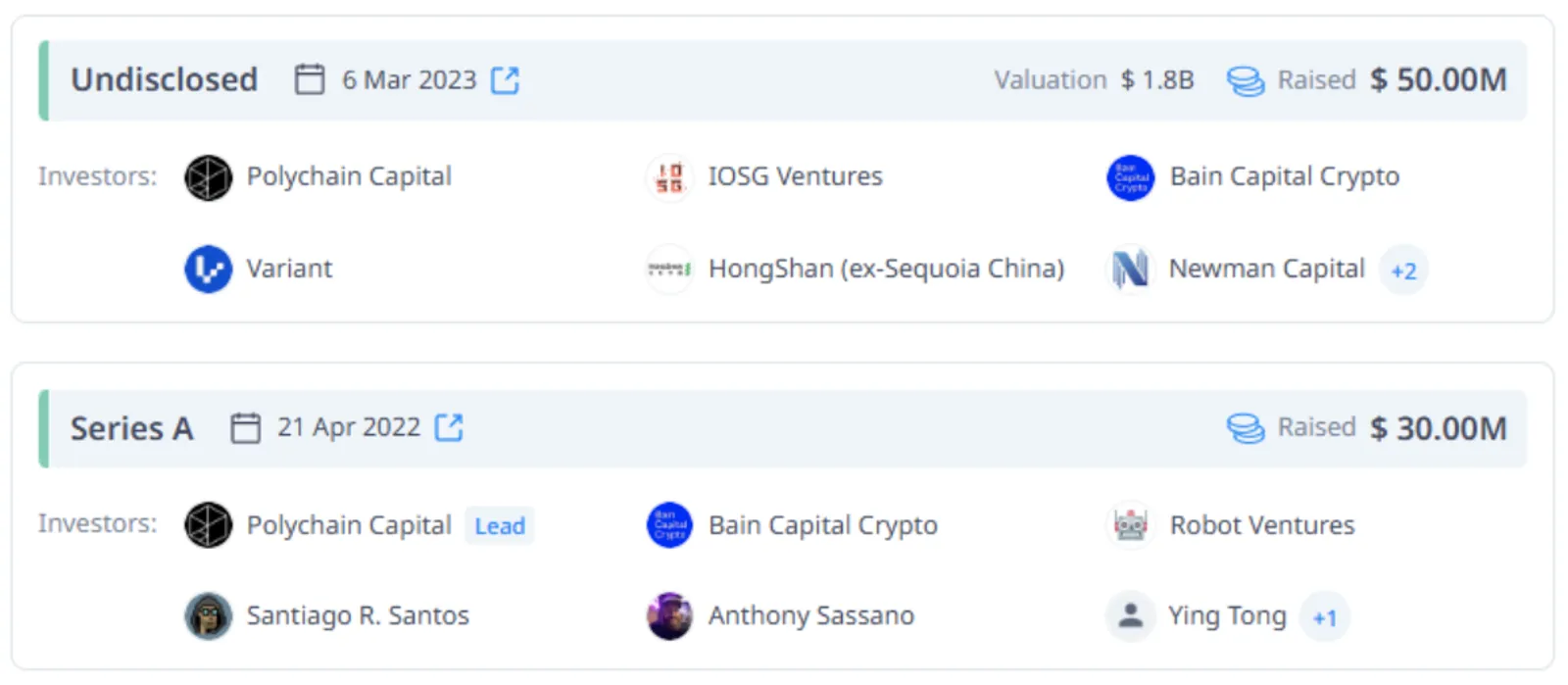Click Newman Capital logo icon
1568x685 pixels.
click(1131, 269)
